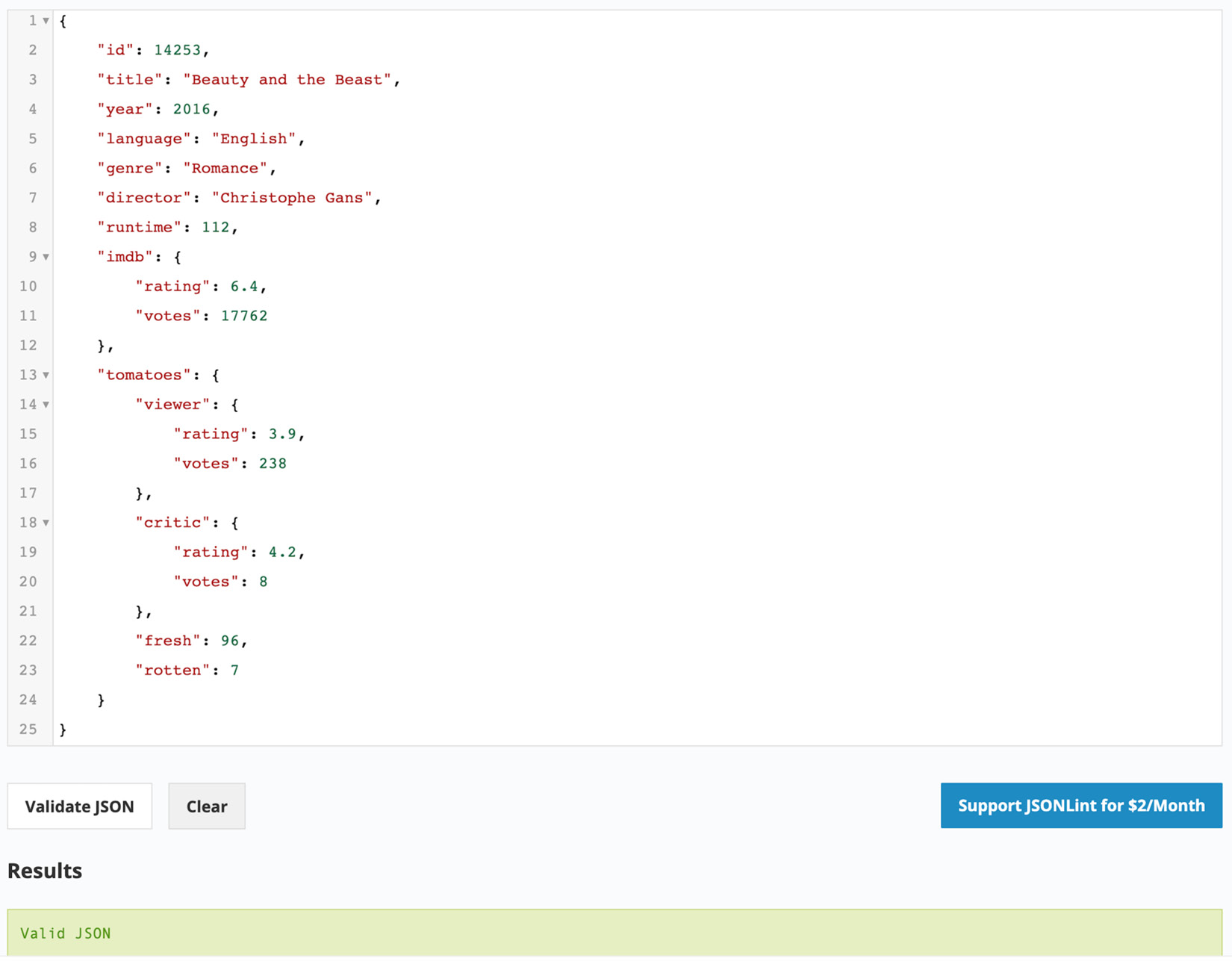
Task: Collapse the viewer object on line 14
Action: (x=45, y=404)
